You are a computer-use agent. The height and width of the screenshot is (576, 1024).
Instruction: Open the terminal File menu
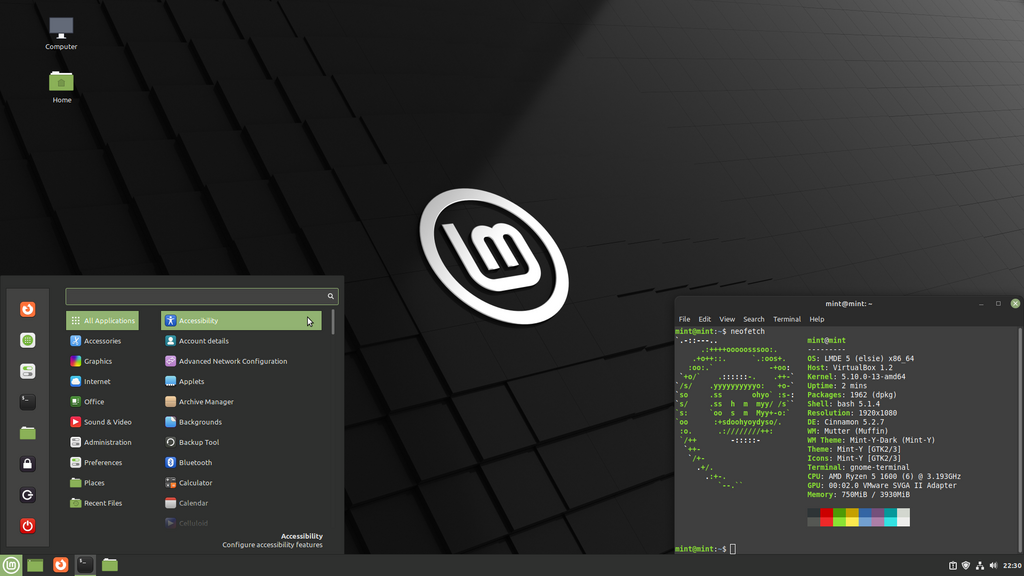point(684,319)
